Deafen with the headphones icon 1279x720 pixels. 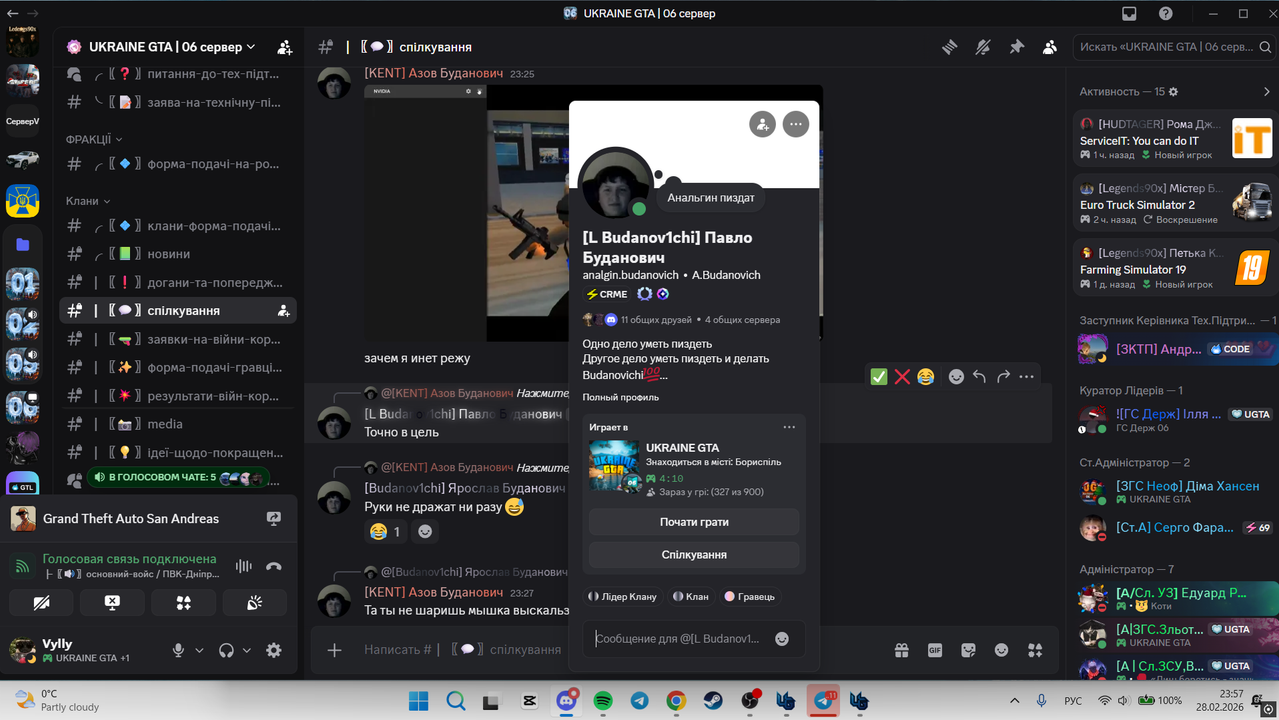[227, 650]
